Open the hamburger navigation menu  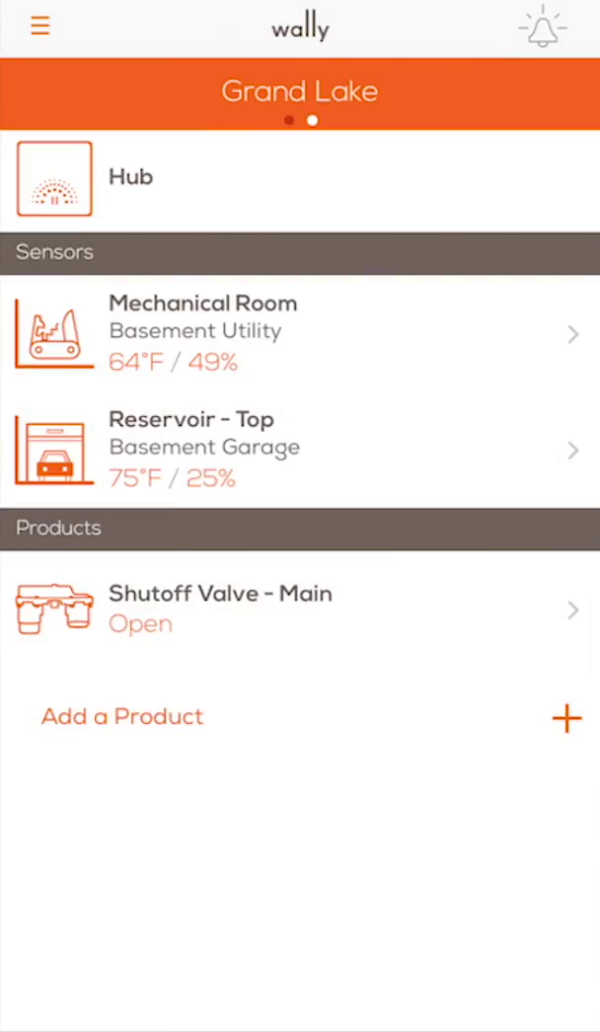coord(40,25)
